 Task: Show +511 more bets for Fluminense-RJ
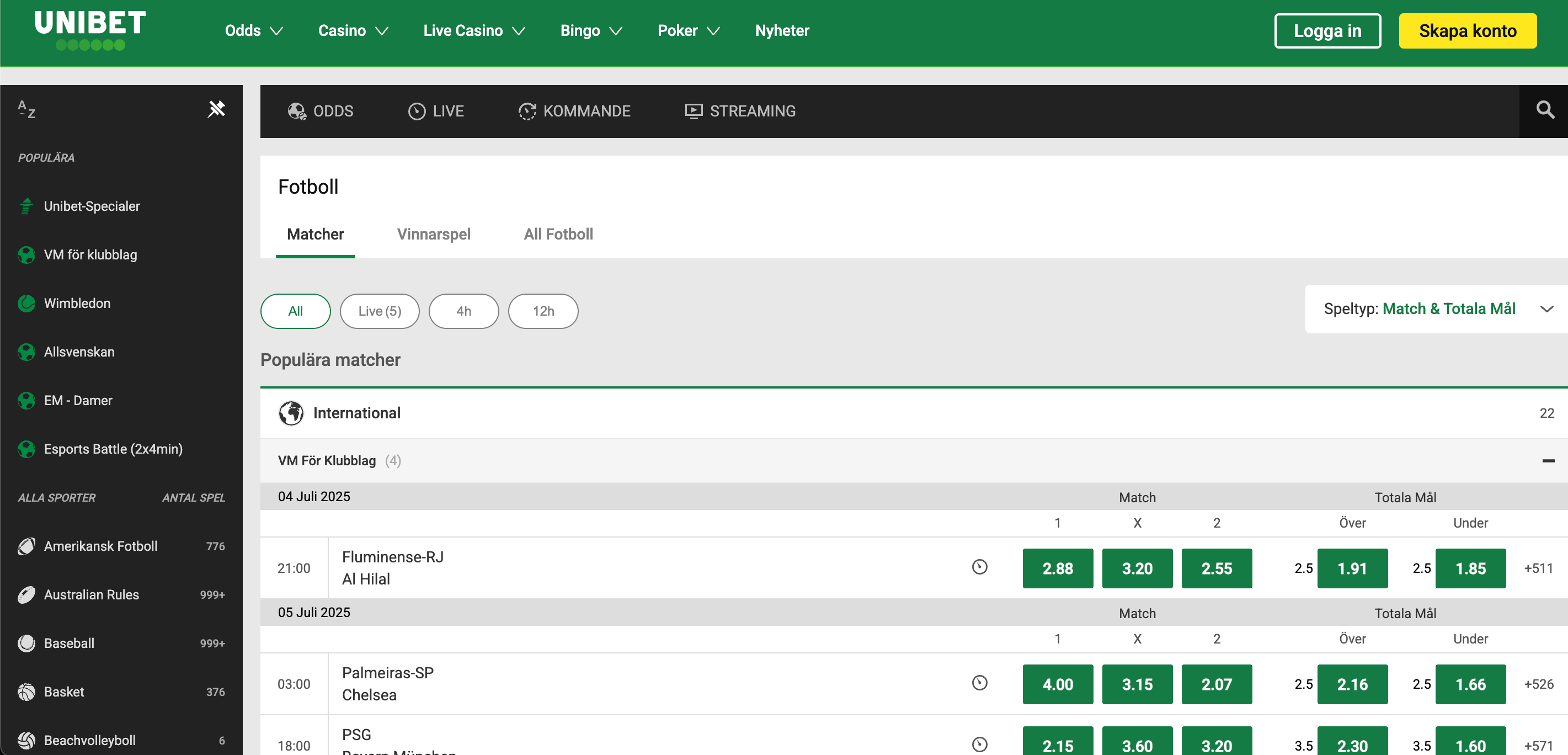point(1538,568)
